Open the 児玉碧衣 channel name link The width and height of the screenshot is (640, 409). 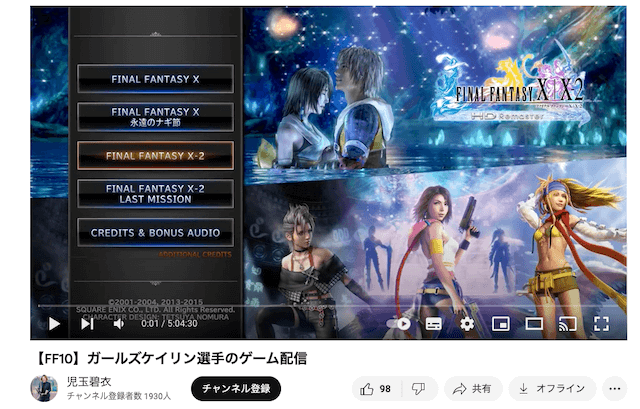89,382
